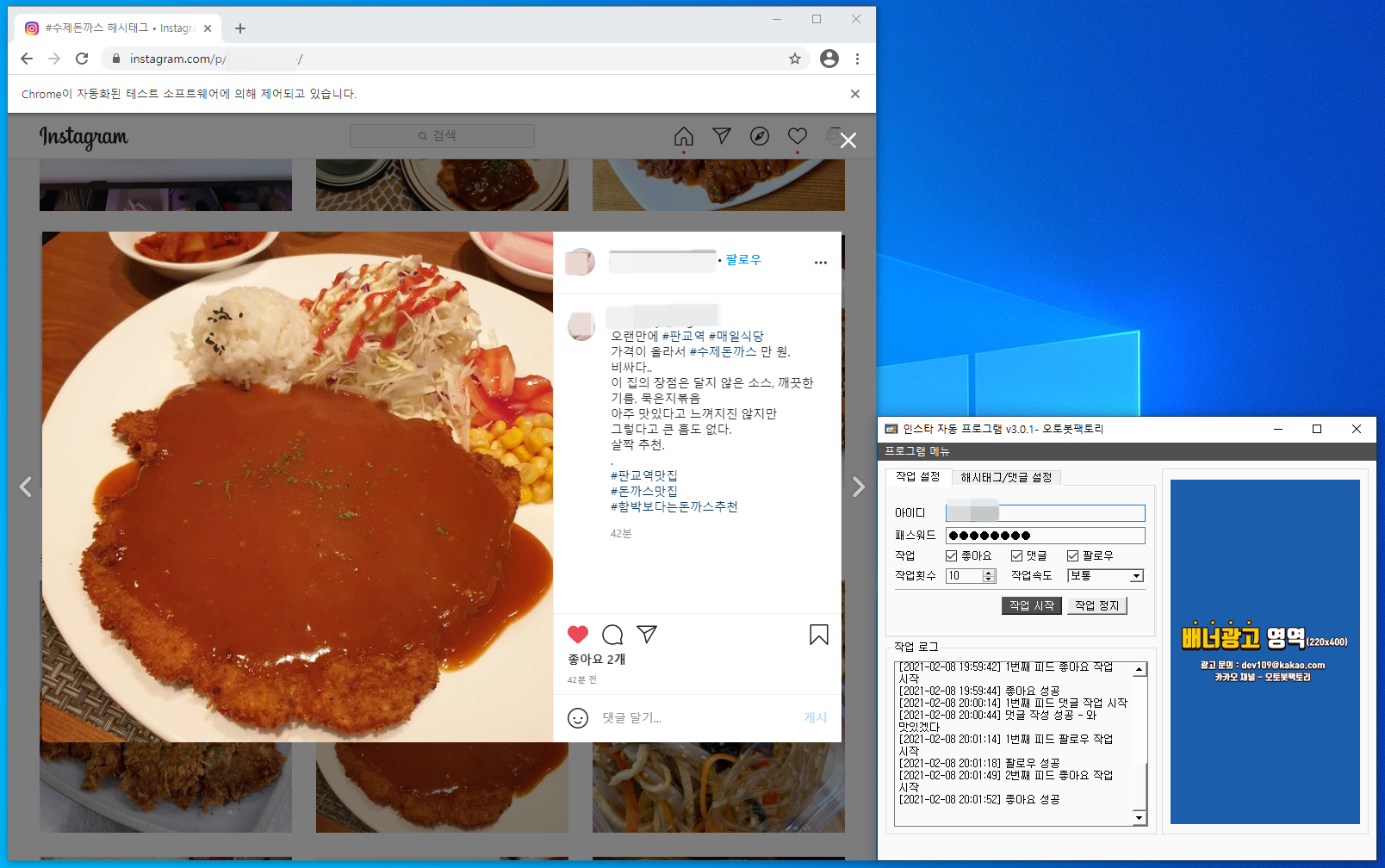
Task: Click the Instagram search box
Action: [x=442, y=136]
